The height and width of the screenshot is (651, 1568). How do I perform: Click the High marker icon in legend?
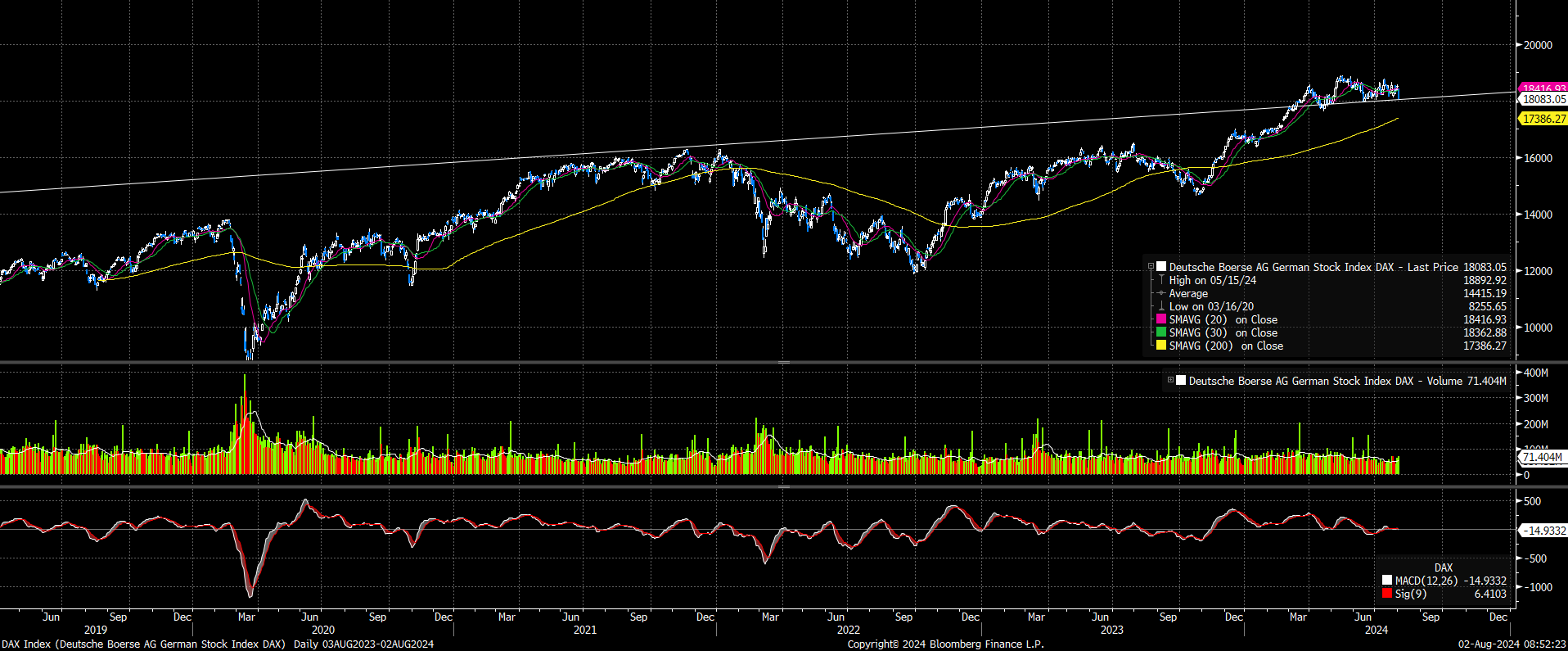pyautogui.click(x=1160, y=280)
